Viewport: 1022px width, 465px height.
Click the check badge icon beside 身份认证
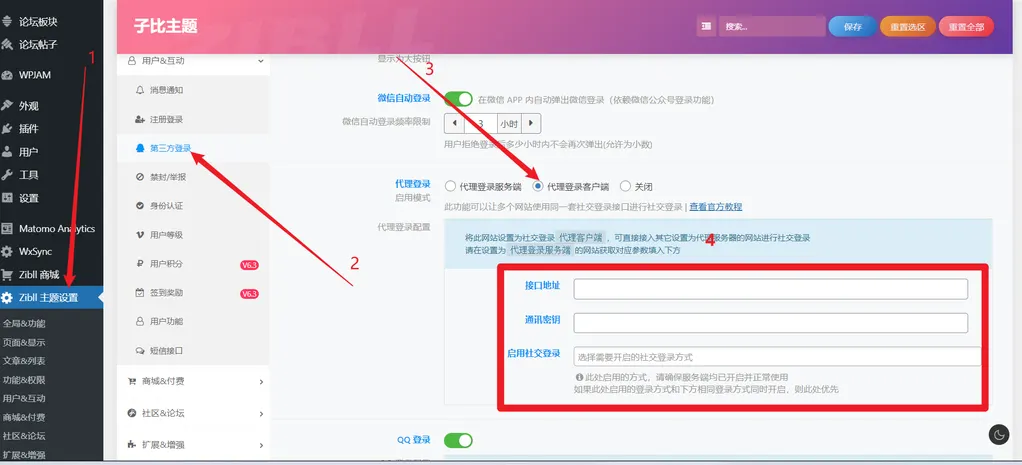(139, 205)
